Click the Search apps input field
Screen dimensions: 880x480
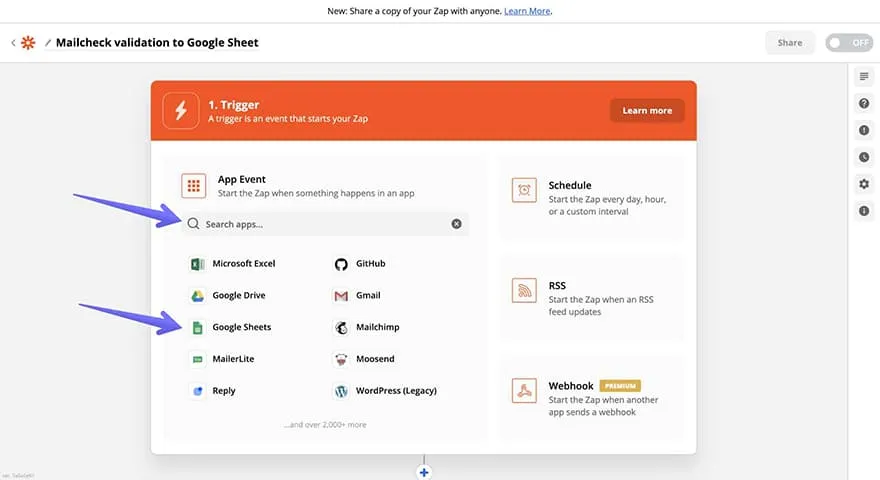tap(320, 224)
